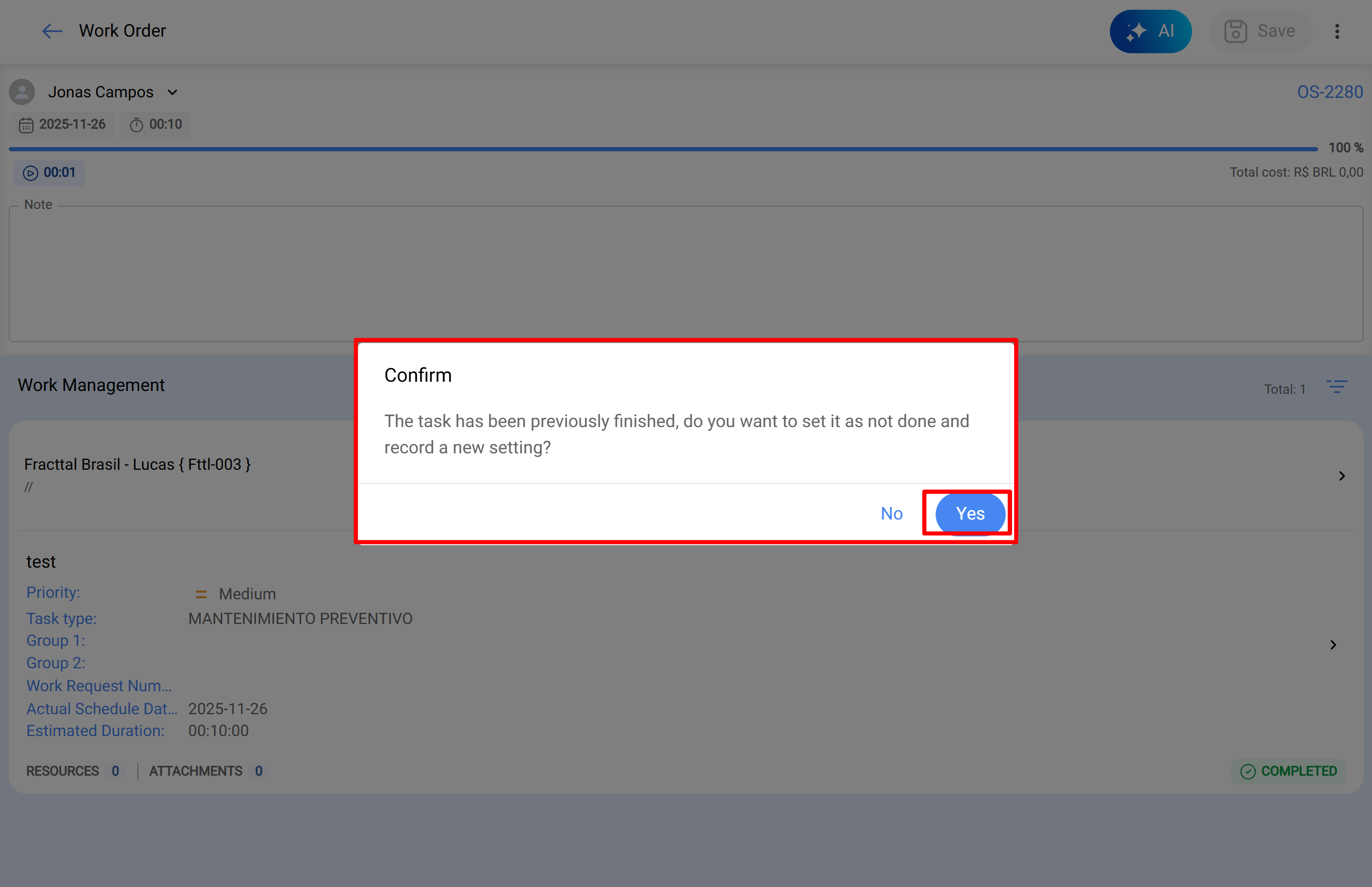Confirm with the Yes button

[970, 513]
